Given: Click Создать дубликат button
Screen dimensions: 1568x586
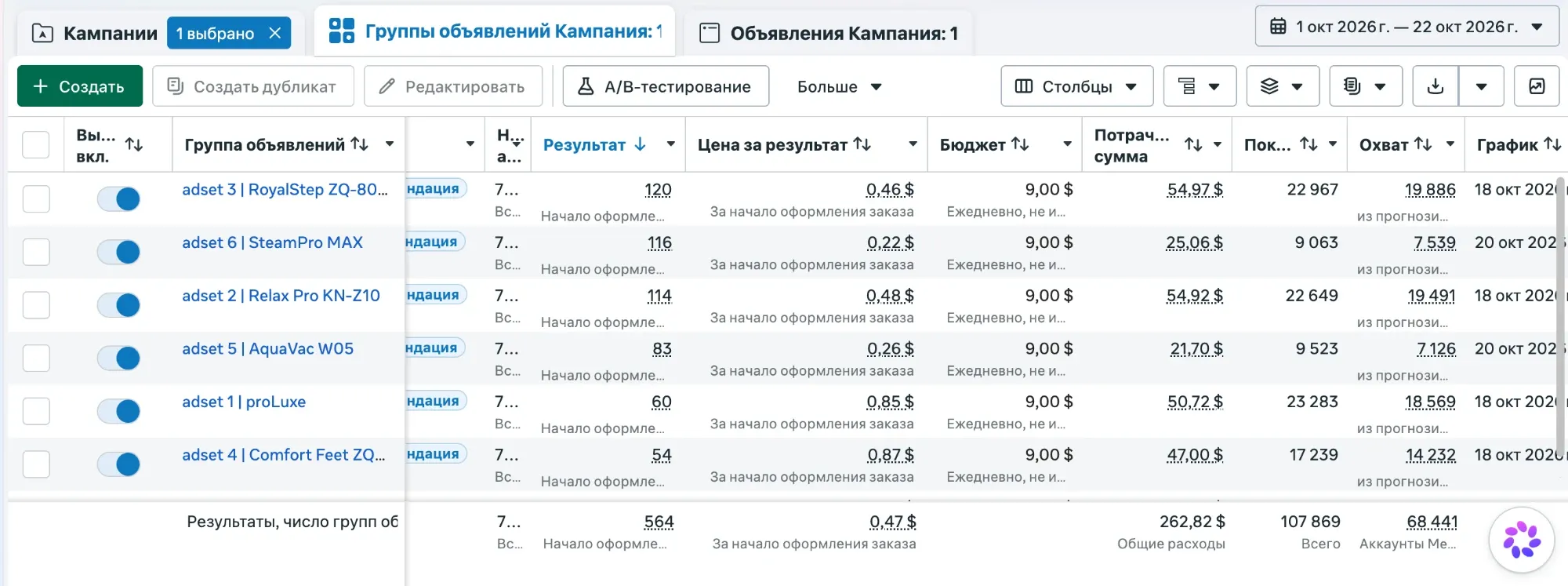Looking at the screenshot, I should (253, 86).
